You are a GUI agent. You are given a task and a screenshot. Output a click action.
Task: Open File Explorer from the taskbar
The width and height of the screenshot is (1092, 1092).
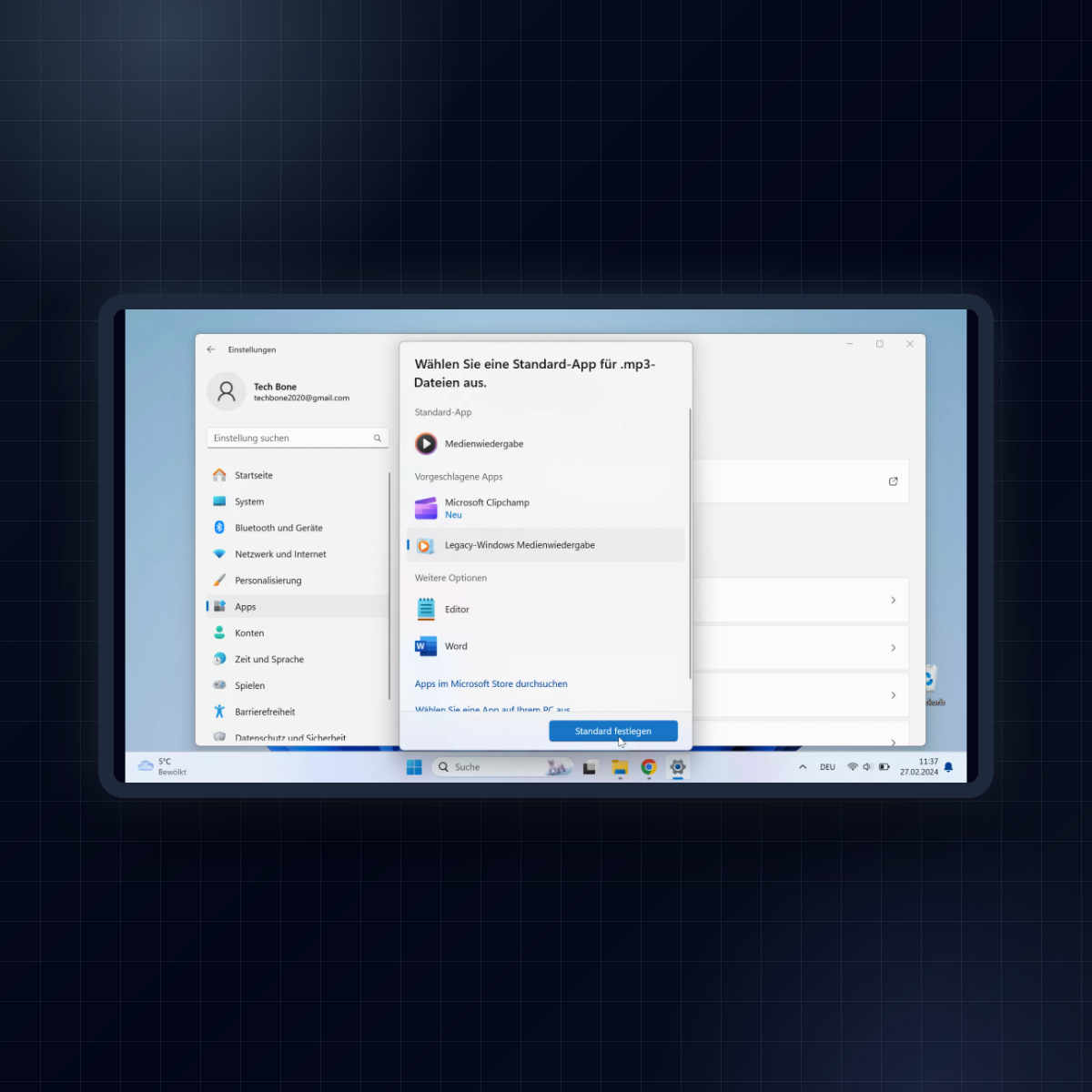click(620, 767)
